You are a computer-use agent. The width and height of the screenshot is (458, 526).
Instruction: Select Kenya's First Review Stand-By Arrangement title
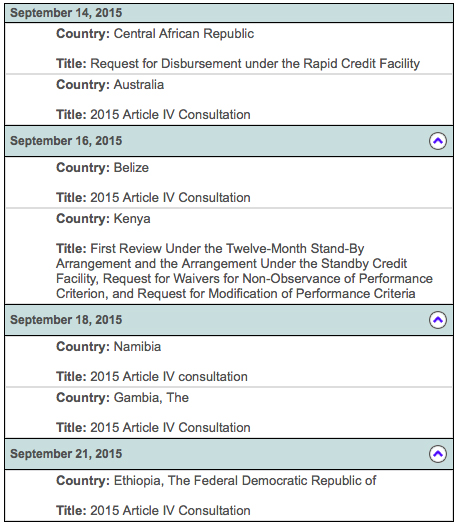click(244, 271)
